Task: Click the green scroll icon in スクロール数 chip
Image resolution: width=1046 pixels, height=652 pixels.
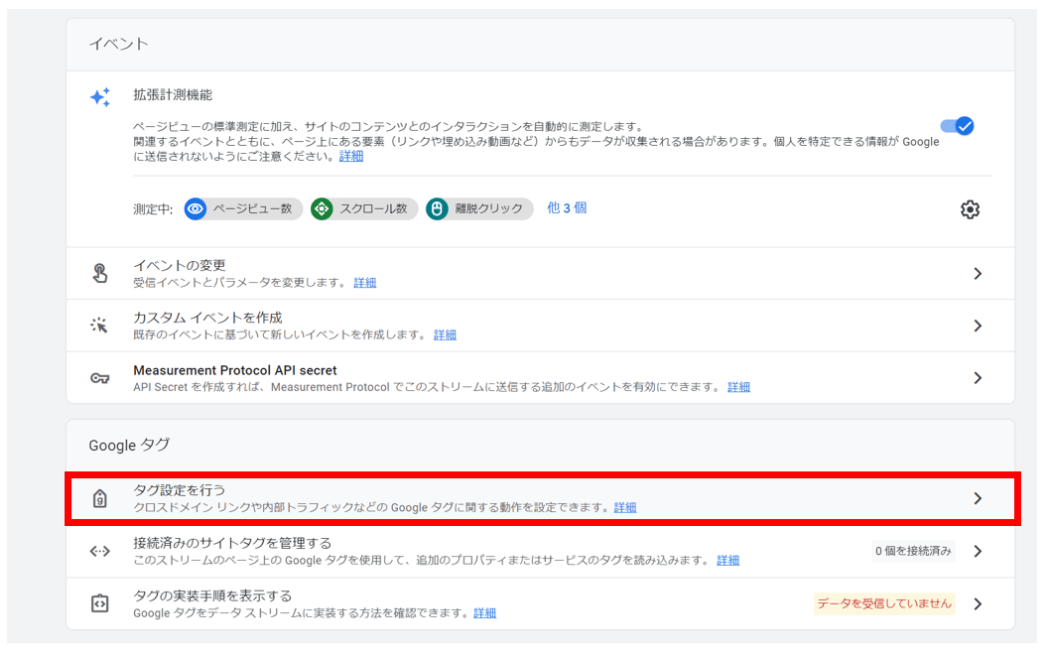Action: point(322,209)
